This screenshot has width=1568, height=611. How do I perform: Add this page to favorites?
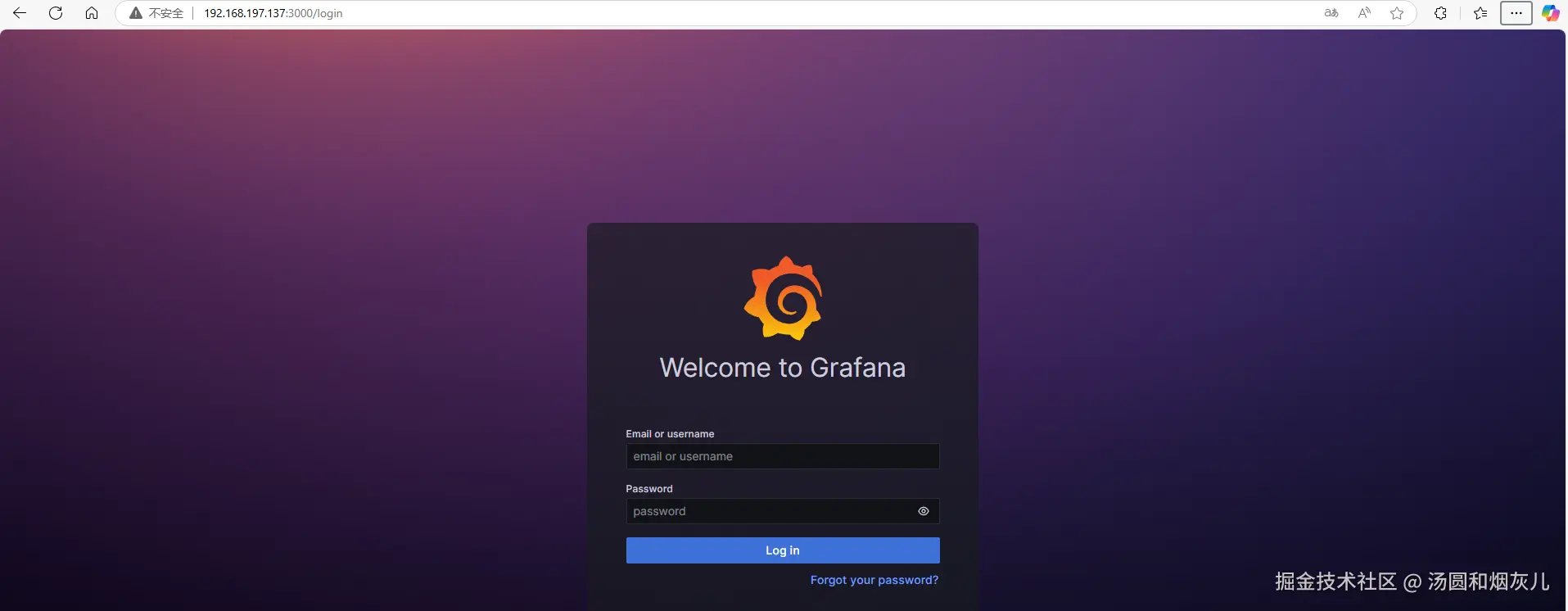coord(1397,13)
